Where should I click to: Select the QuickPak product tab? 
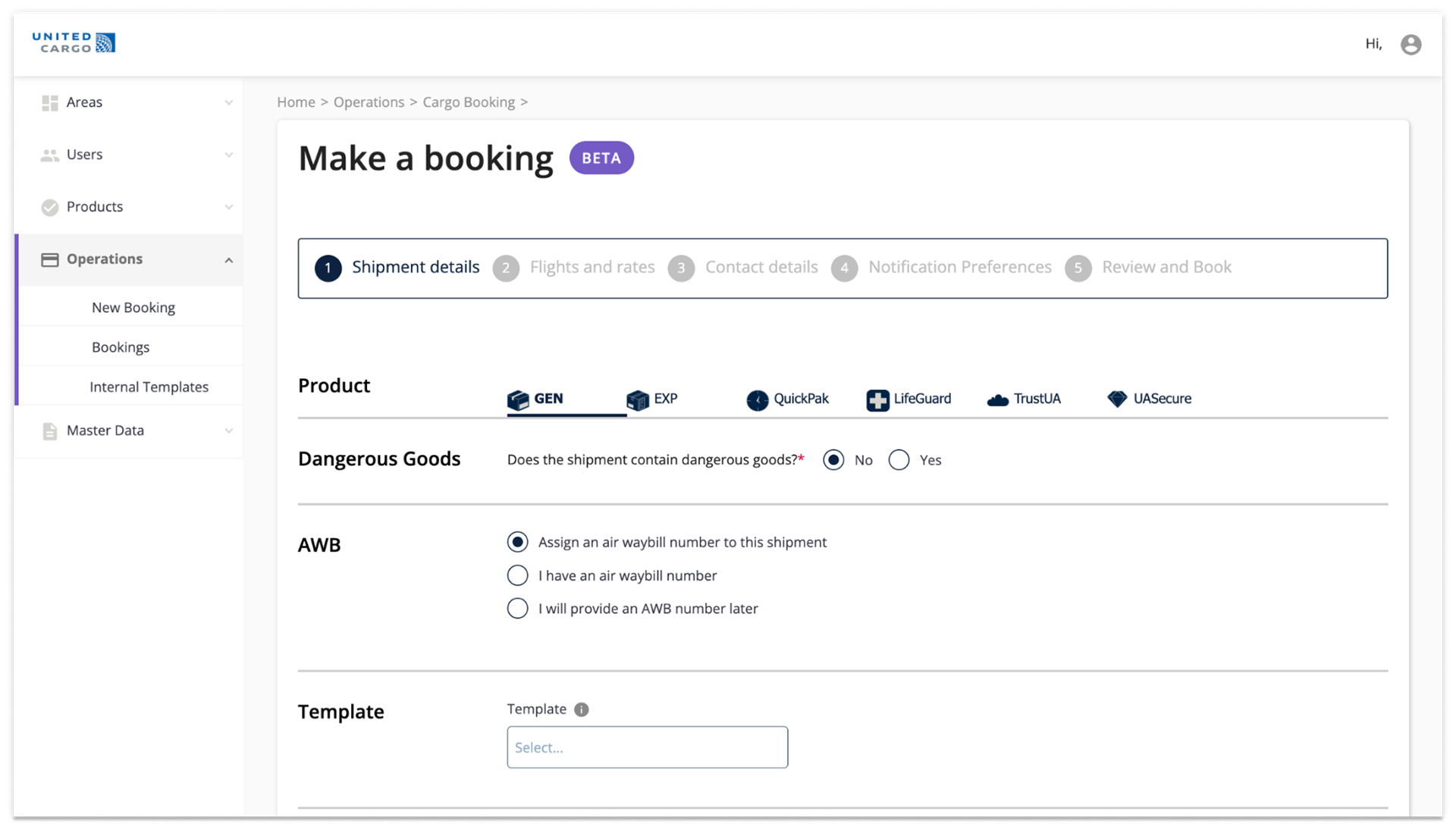tap(788, 399)
